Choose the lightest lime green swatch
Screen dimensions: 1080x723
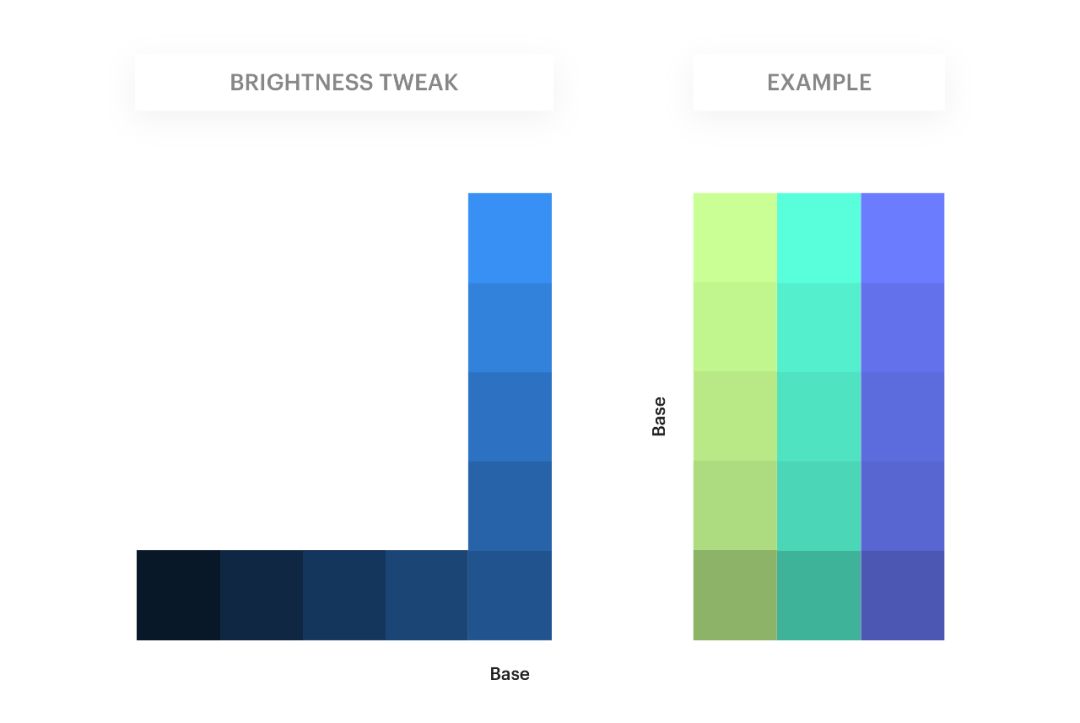[x=735, y=238]
